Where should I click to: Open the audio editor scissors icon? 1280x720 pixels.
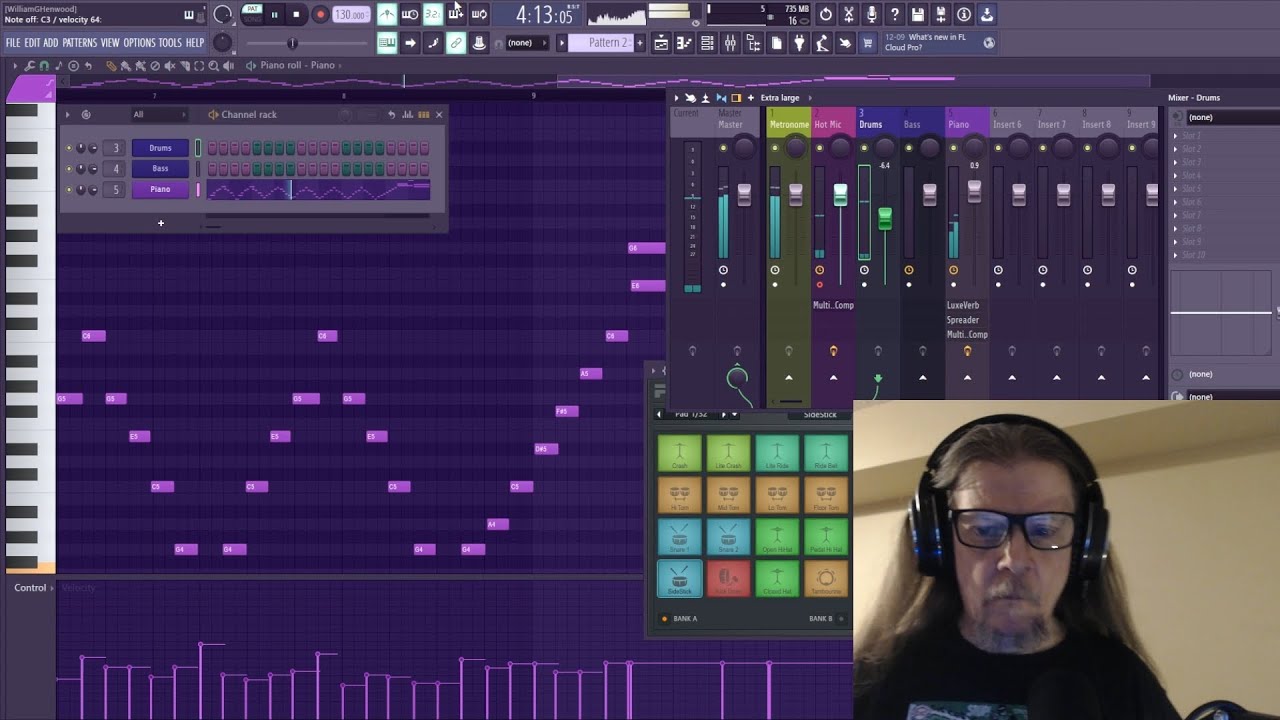tap(849, 14)
